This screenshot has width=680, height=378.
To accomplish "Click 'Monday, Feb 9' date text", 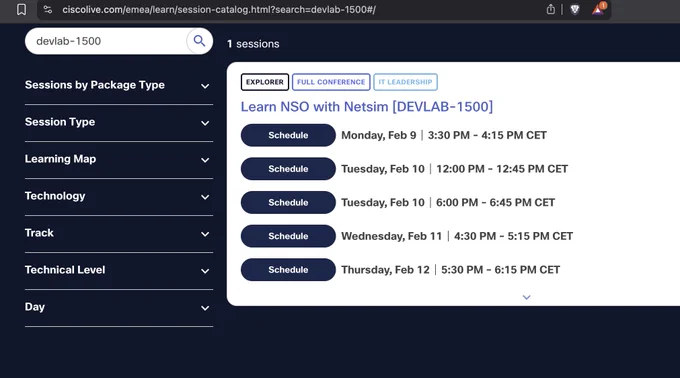I will 379,135.
